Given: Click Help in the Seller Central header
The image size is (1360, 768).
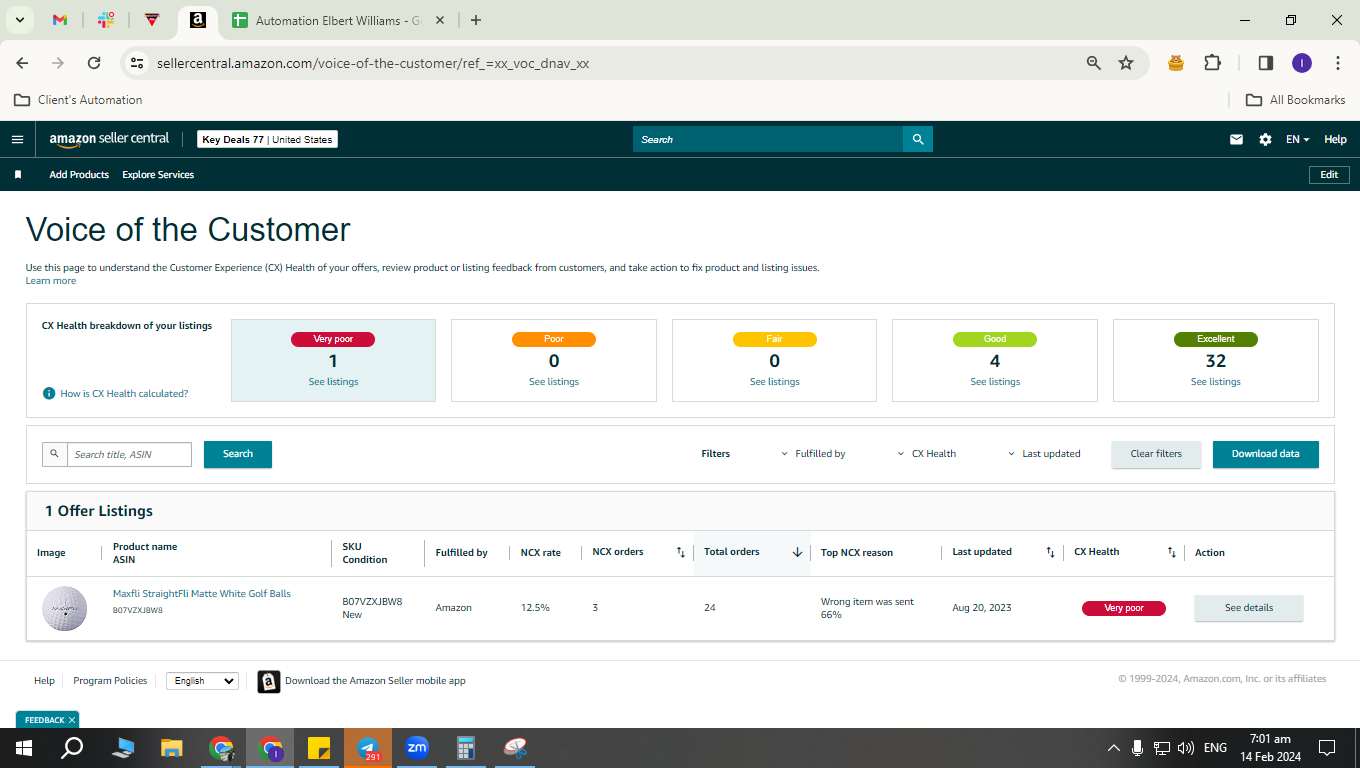Looking at the screenshot, I should click(x=1335, y=140).
